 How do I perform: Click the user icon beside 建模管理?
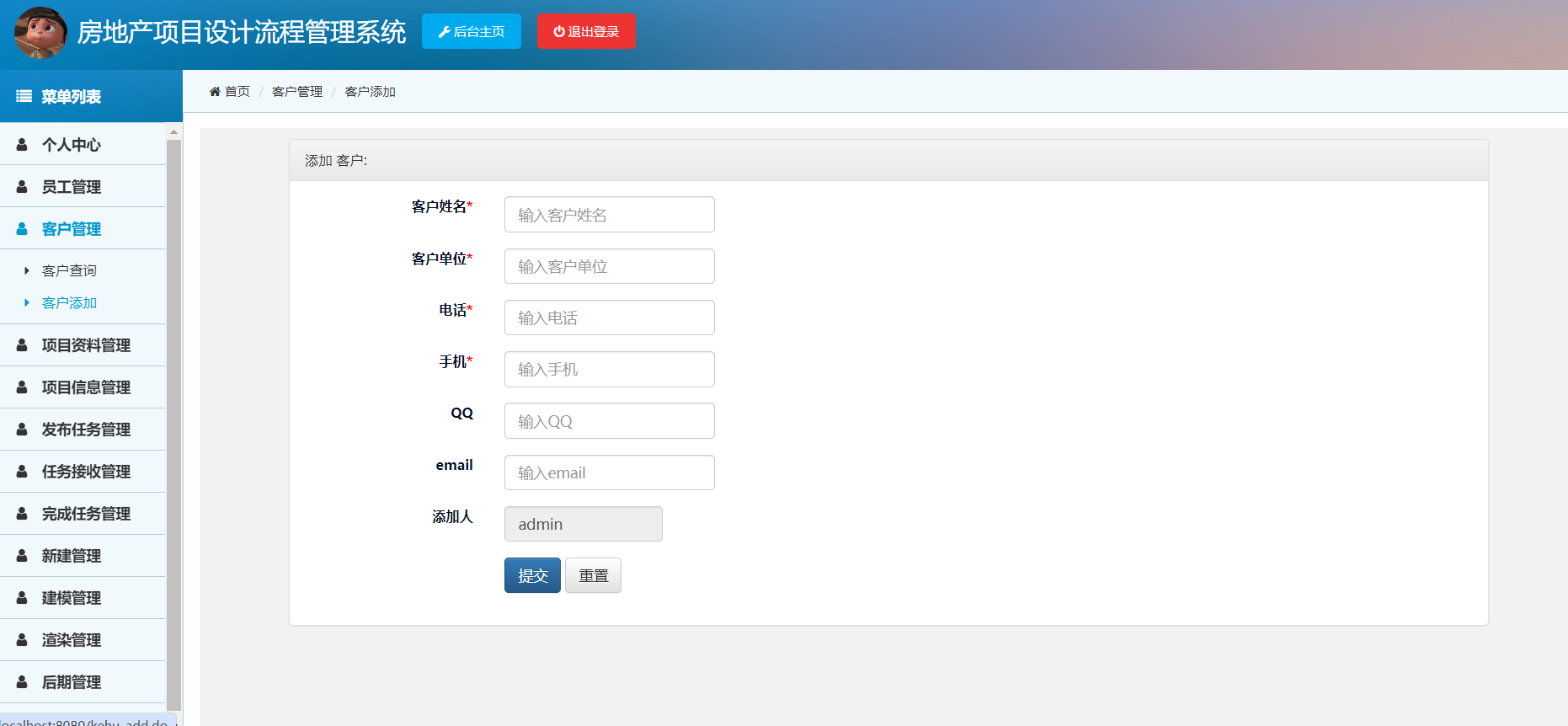(22, 598)
